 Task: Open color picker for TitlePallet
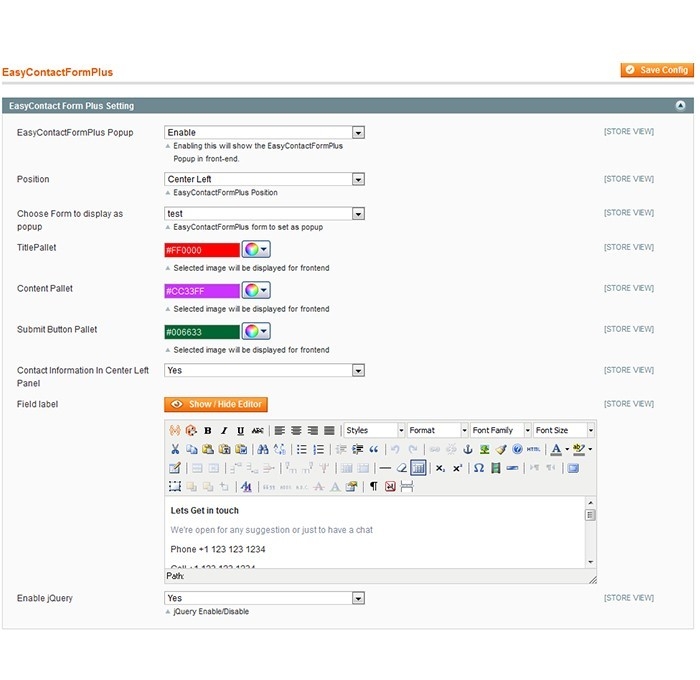[256, 249]
